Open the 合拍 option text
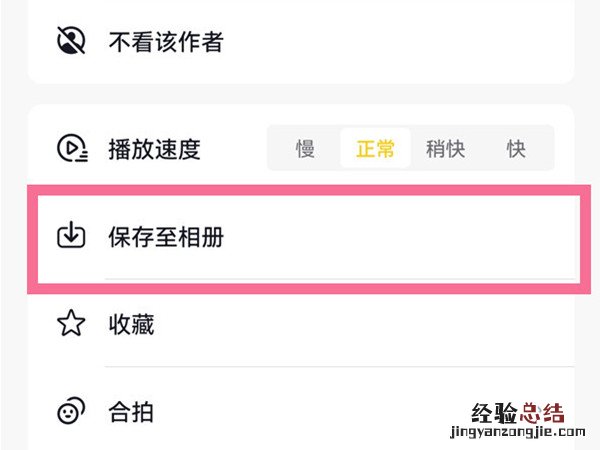The height and width of the screenshot is (450, 600). pyautogui.click(x=131, y=411)
